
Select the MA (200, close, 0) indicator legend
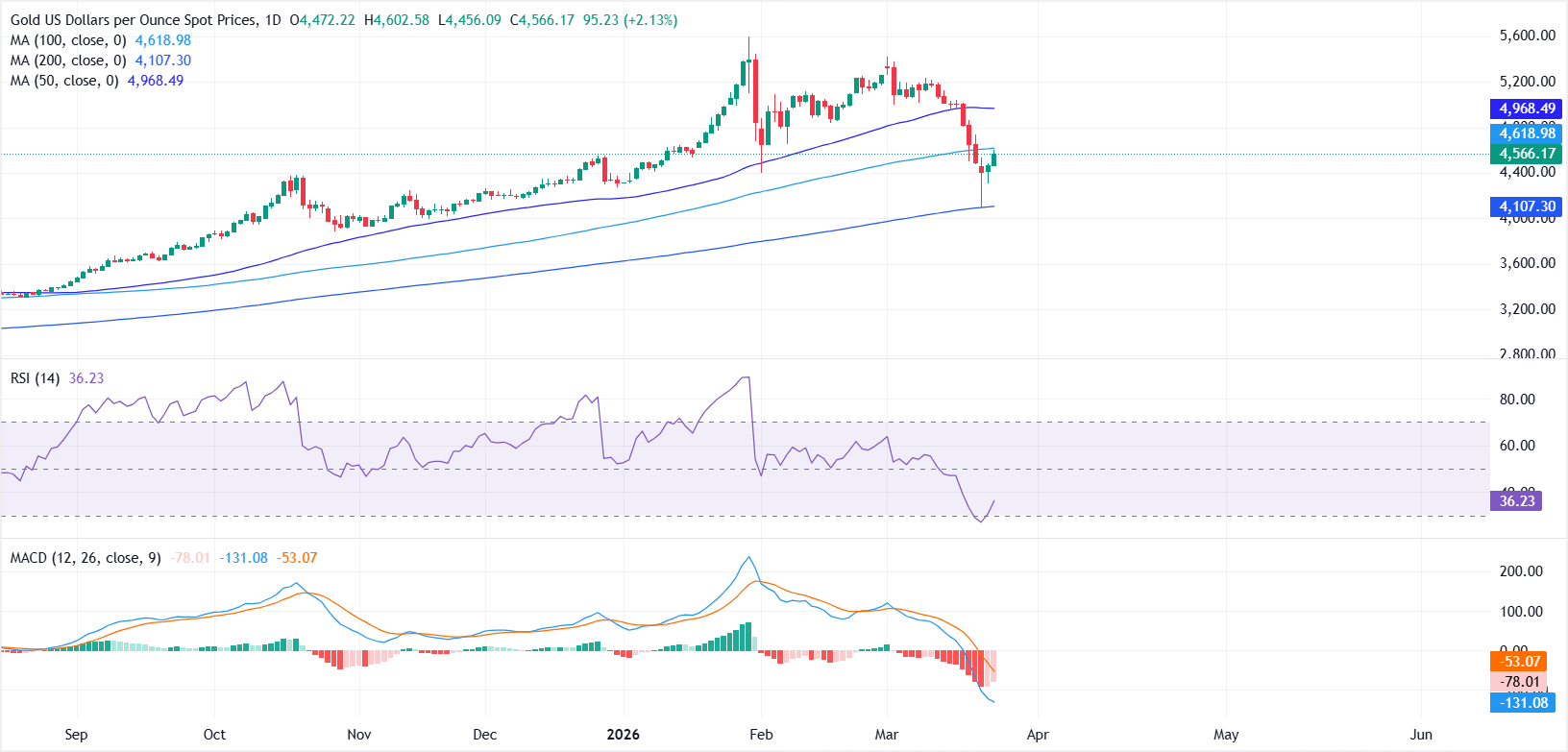[x=67, y=61]
